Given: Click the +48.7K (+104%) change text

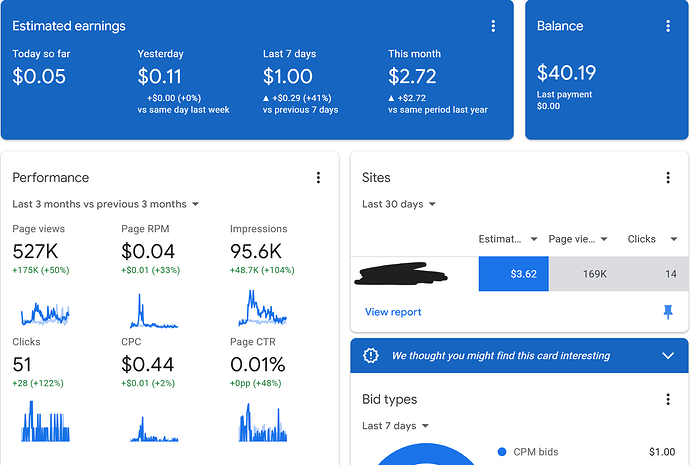Looking at the screenshot, I should (x=262, y=270).
